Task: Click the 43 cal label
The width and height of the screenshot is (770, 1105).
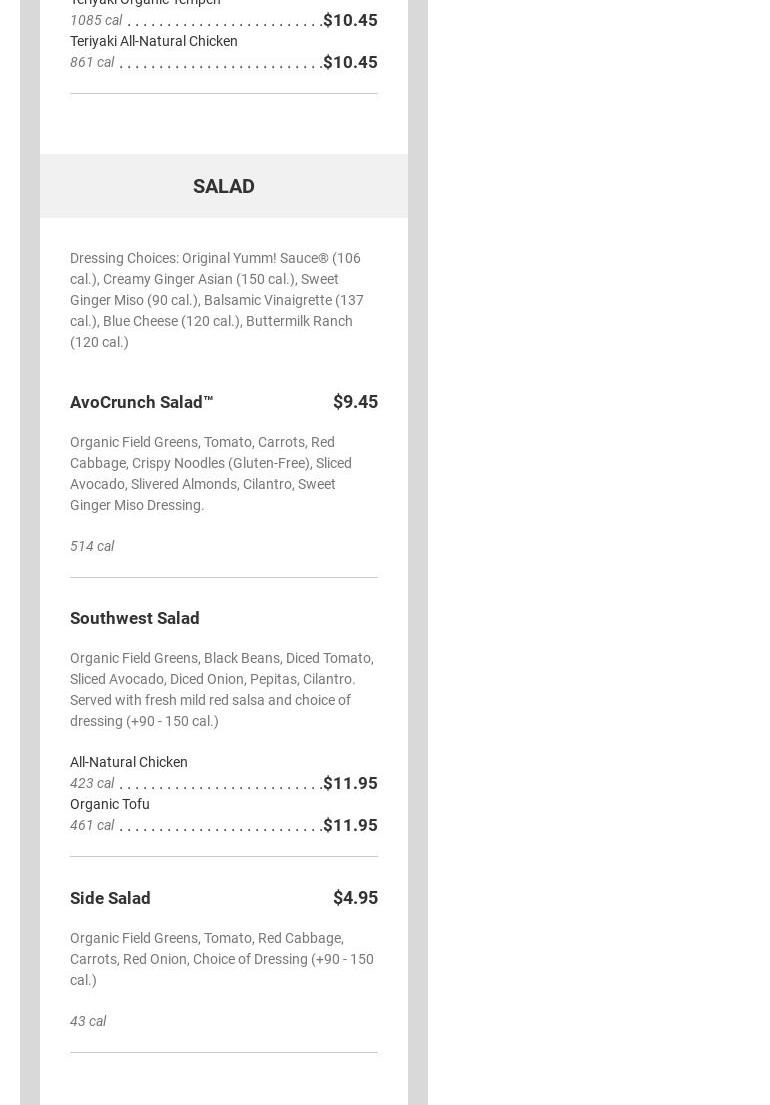Action: (x=88, y=1021)
